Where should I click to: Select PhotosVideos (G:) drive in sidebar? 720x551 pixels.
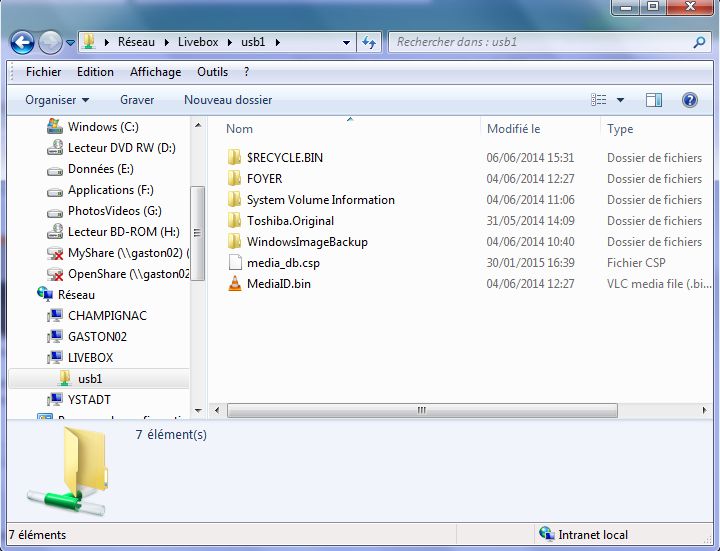pyautogui.click(x=115, y=211)
